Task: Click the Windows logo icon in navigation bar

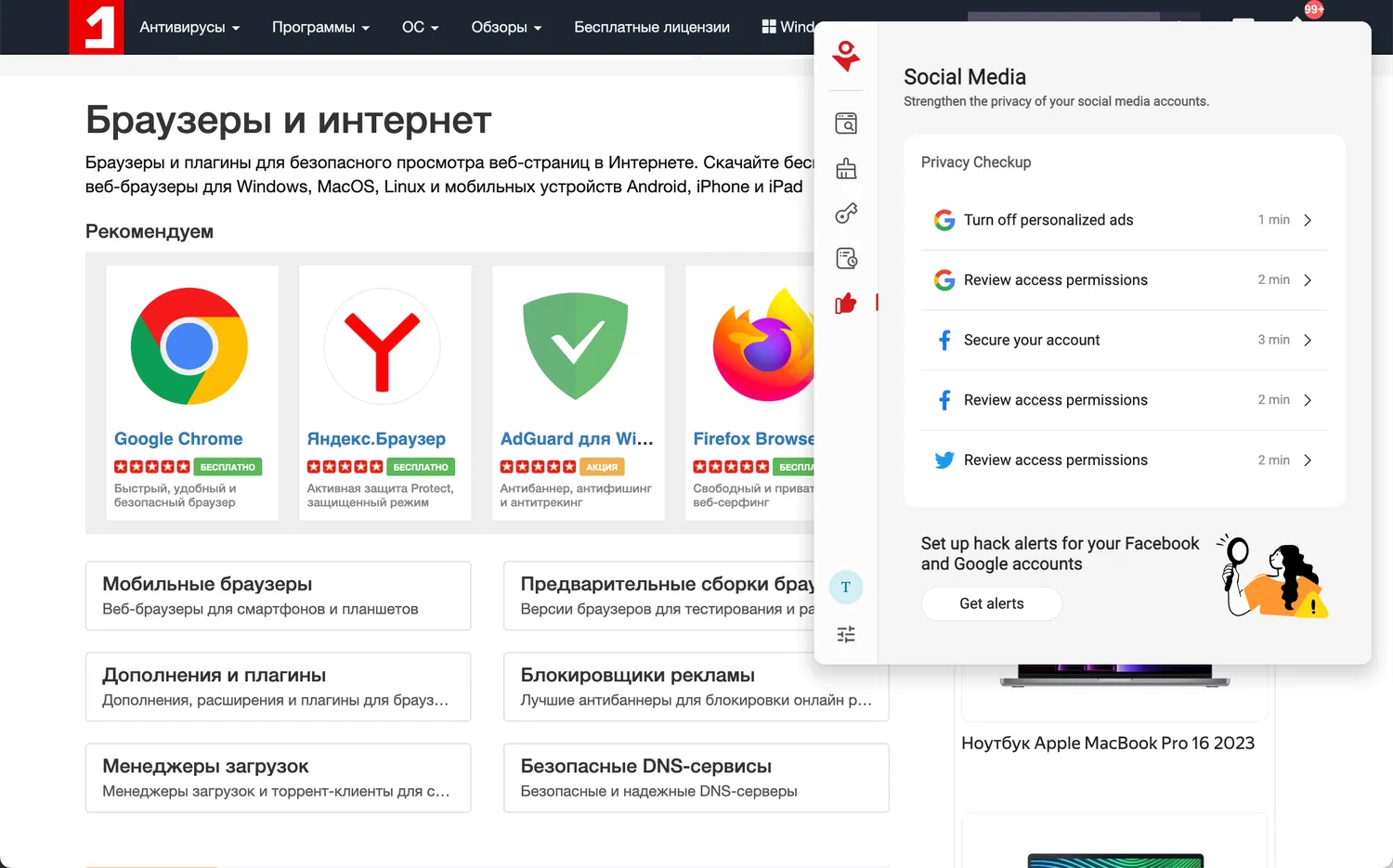Action: [769, 27]
